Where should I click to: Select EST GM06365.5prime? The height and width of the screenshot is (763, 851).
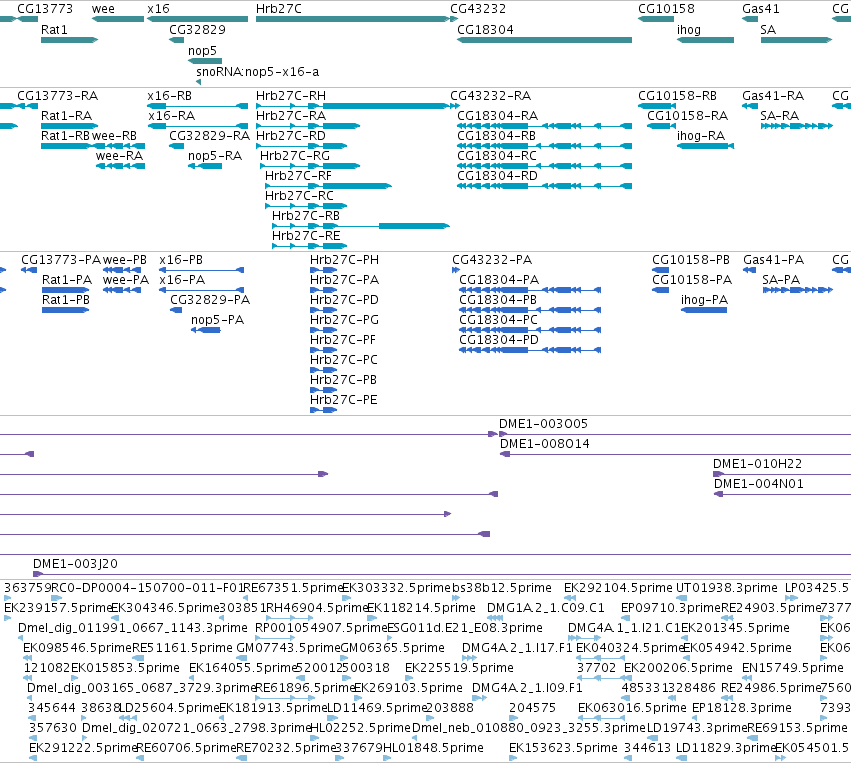pyautogui.click(x=392, y=648)
